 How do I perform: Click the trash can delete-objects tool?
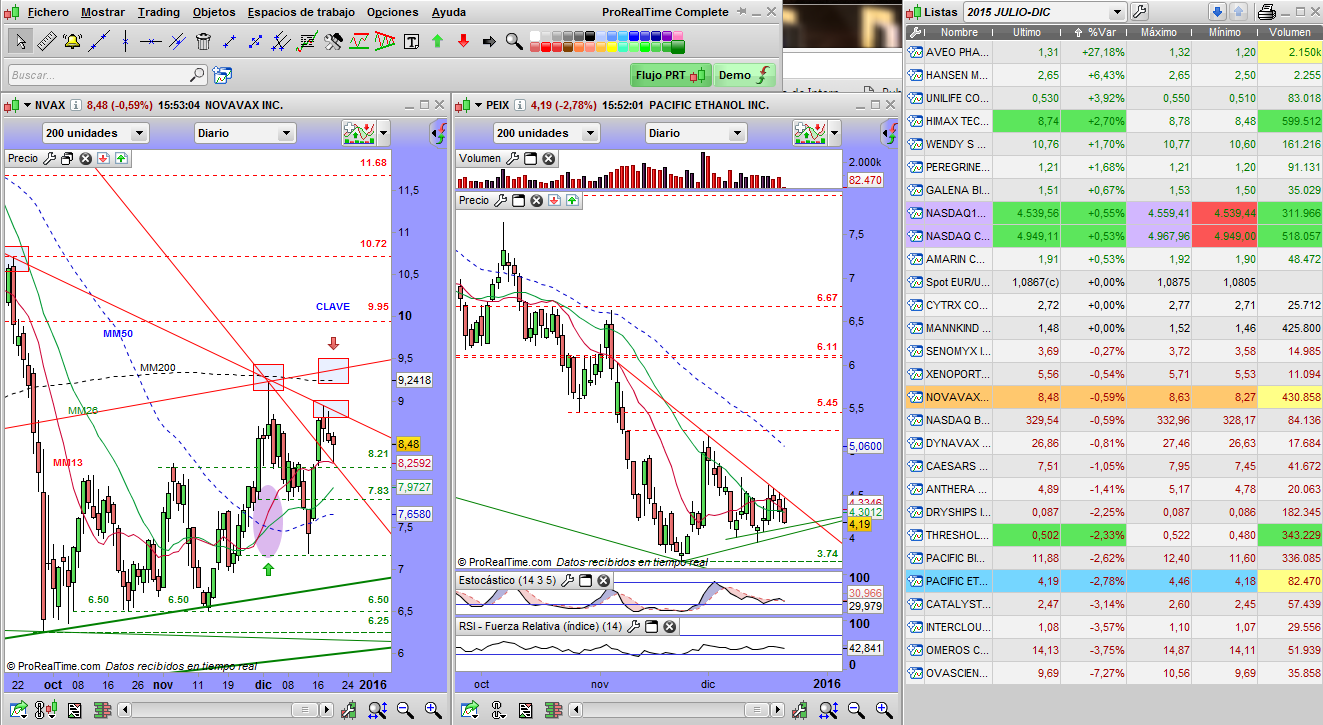(203, 42)
